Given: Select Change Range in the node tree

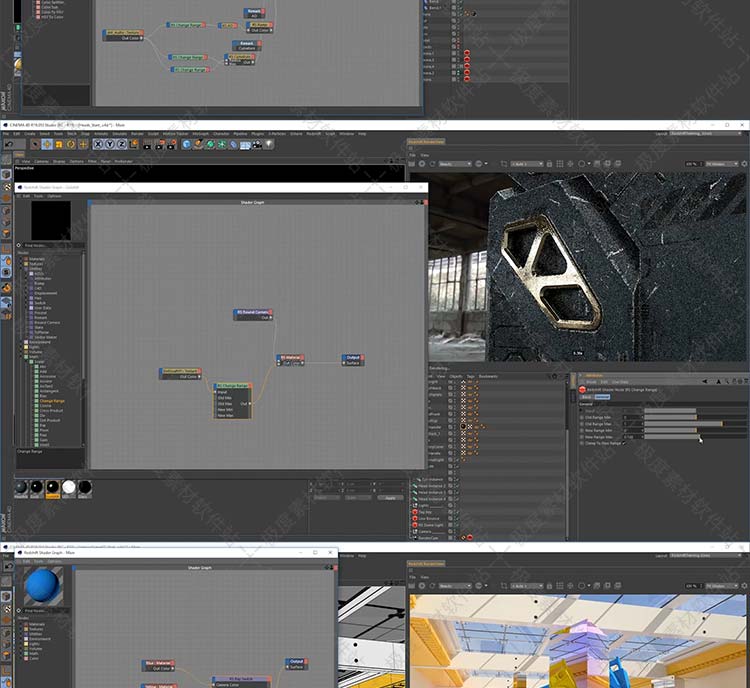Looking at the screenshot, I should pyautogui.click(x=52, y=401).
